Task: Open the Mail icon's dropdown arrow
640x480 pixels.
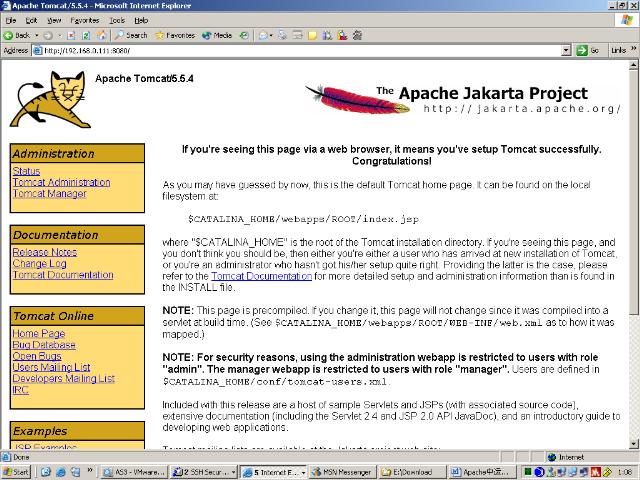Action: click(x=271, y=36)
